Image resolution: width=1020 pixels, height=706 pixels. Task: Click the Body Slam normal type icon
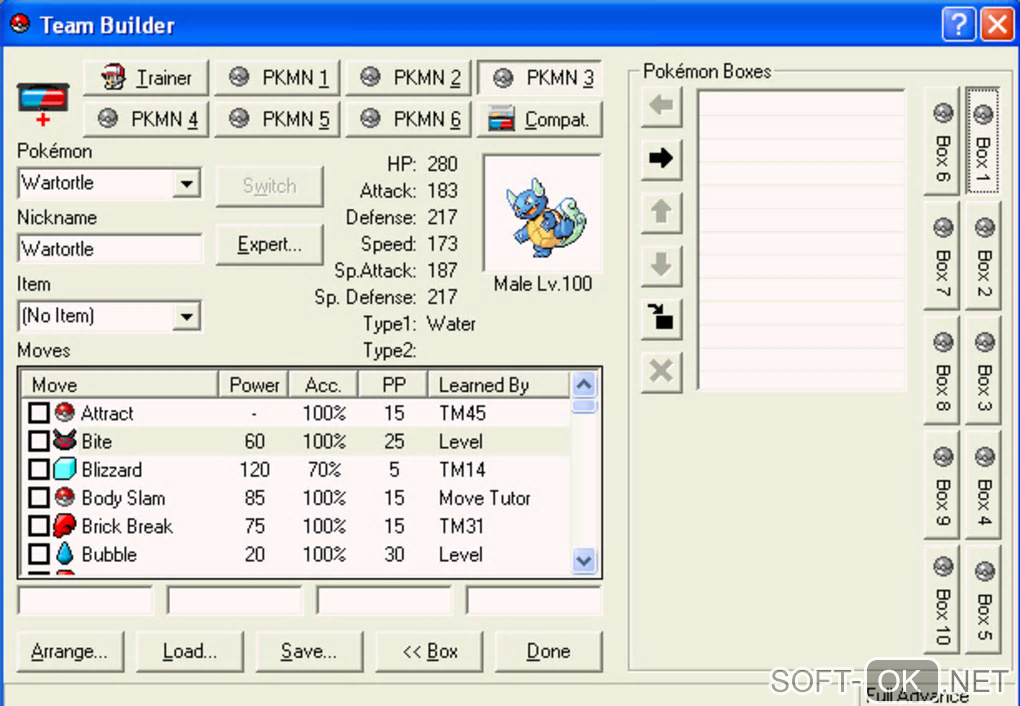[x=65, y=497]
